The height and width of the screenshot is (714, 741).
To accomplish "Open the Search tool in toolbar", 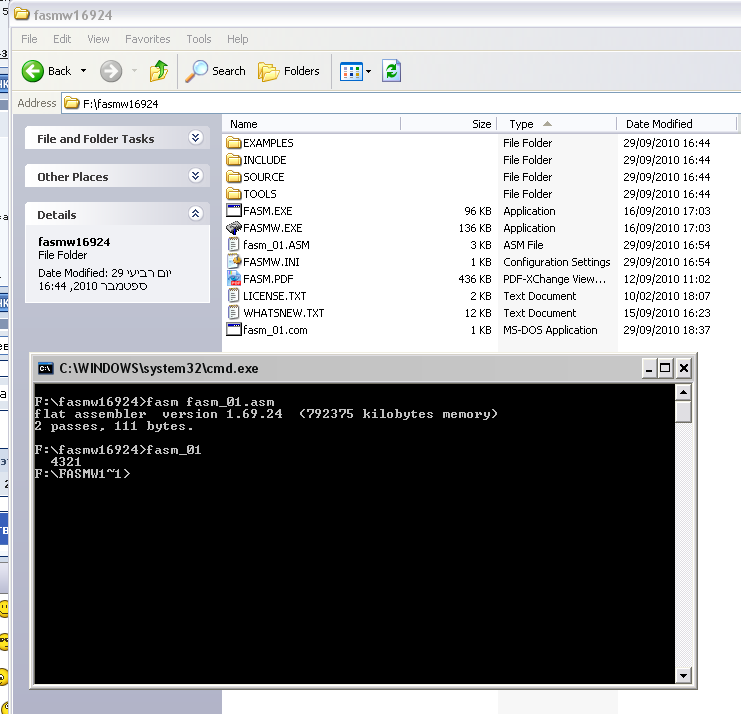I will click(216, 71).
